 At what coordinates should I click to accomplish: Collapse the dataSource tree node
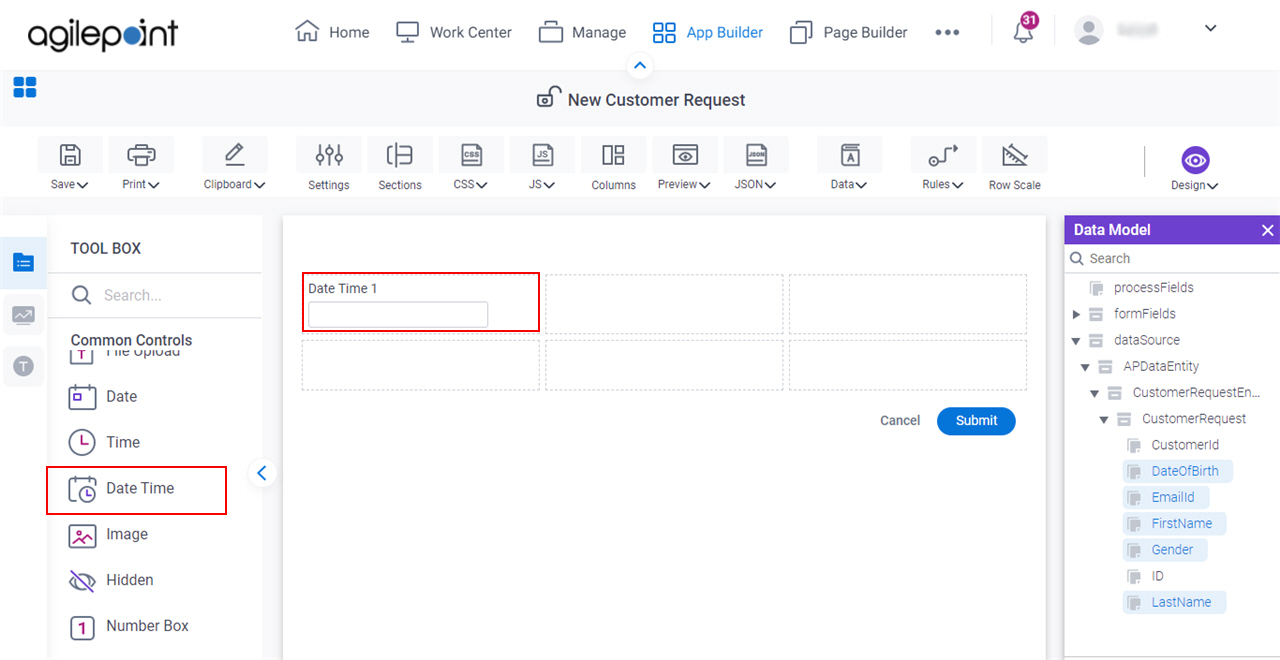pos(1076,341)
